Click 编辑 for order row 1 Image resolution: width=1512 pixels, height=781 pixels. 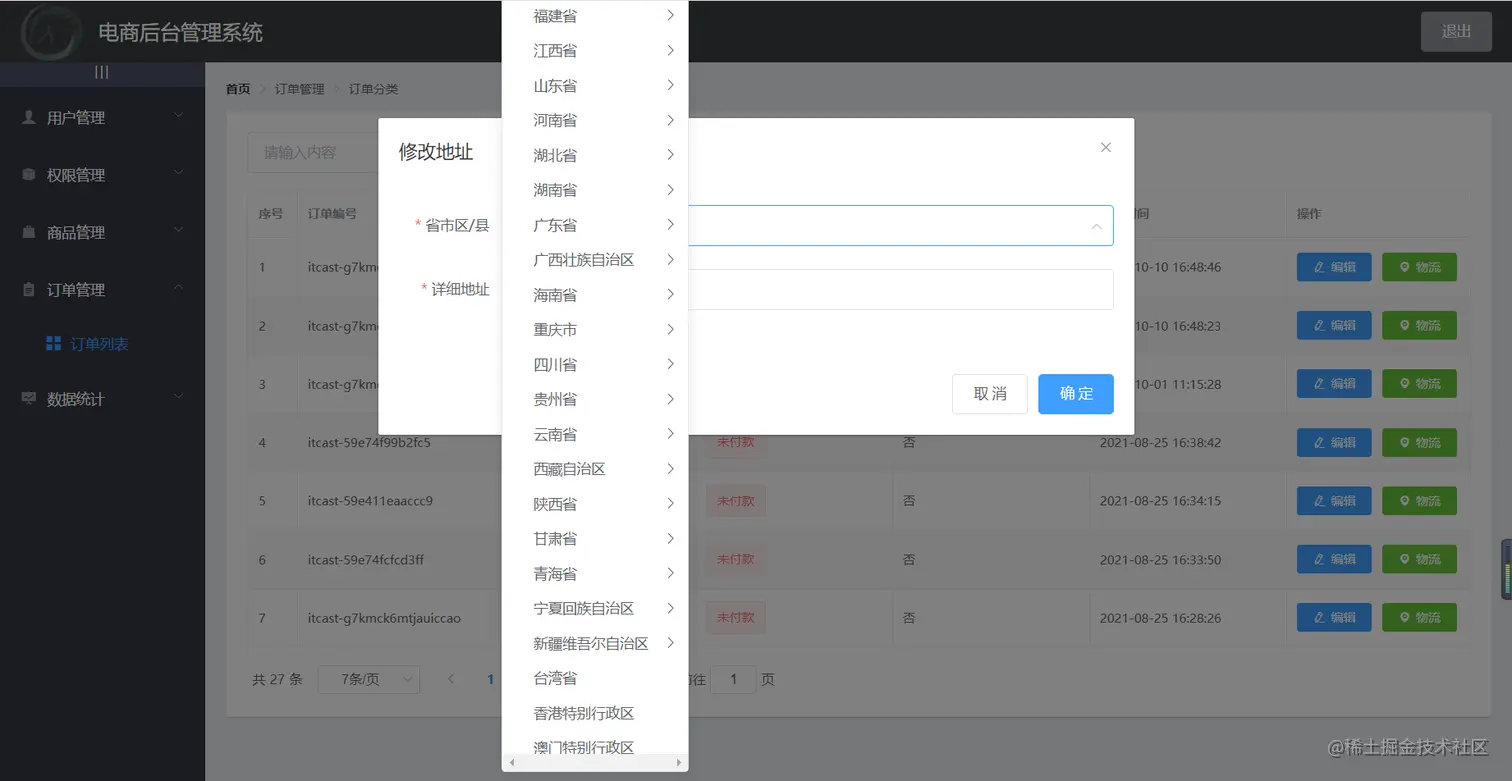(x=1334, y=267)
